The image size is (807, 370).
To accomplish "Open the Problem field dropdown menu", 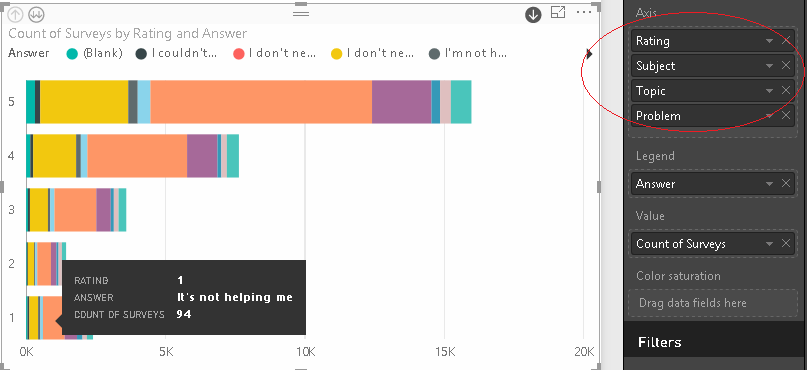I will 769,116.
